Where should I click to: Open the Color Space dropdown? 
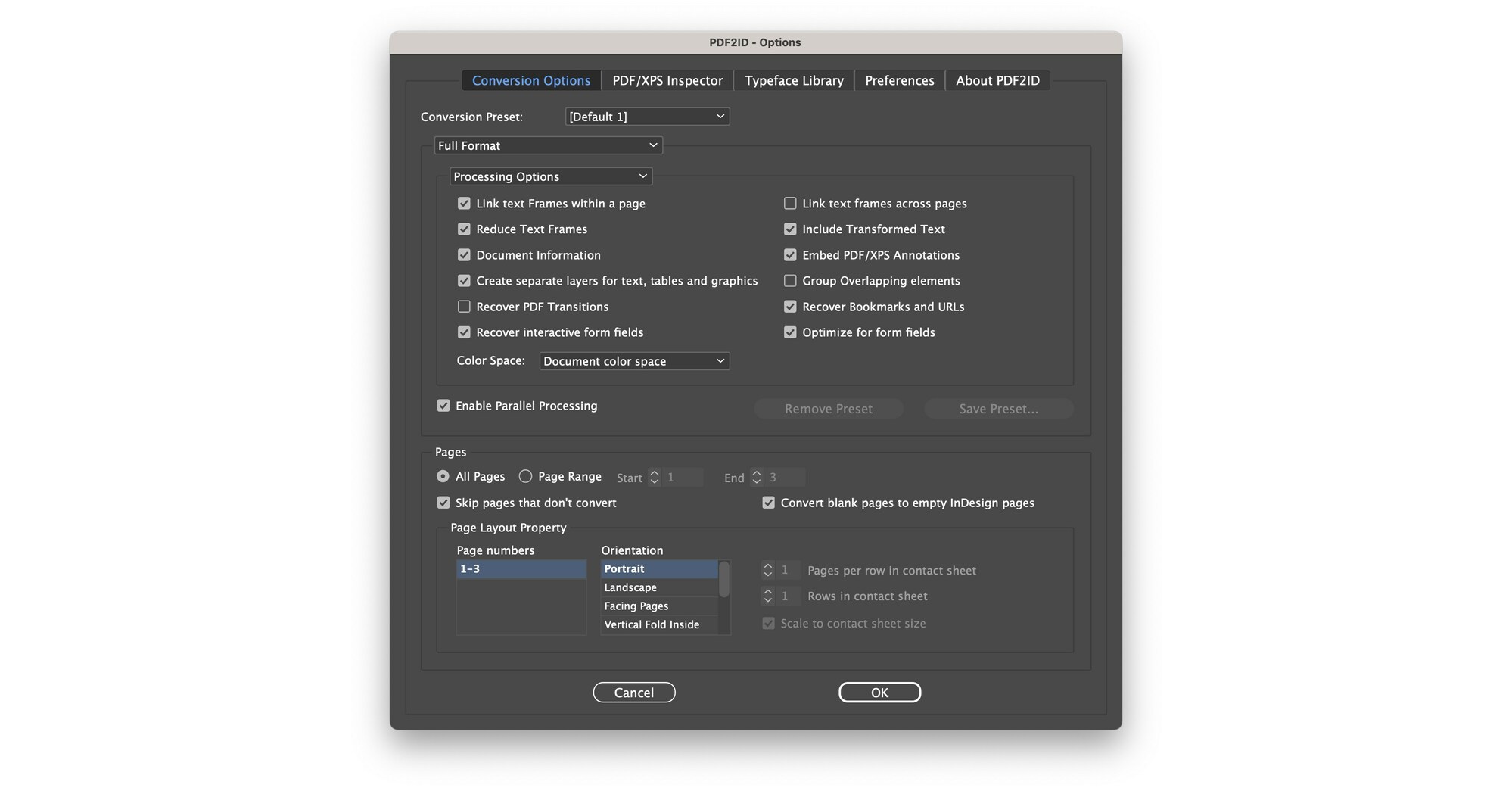(x=633, y=360)
